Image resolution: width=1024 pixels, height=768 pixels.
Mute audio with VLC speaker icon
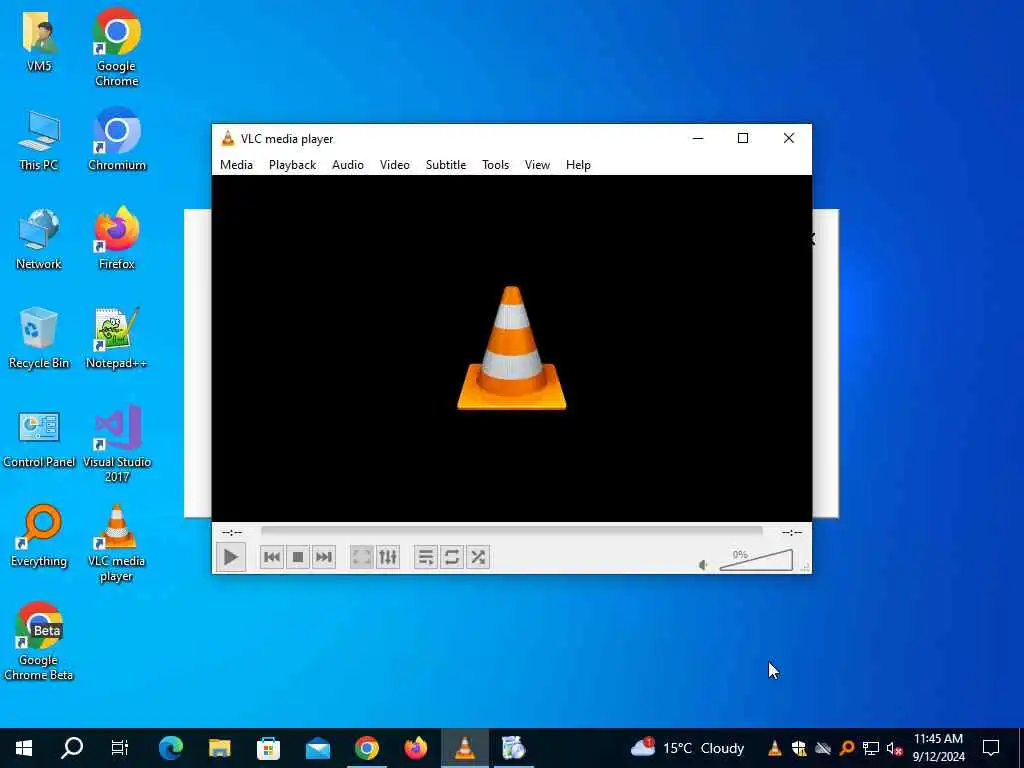pos(703,565)
